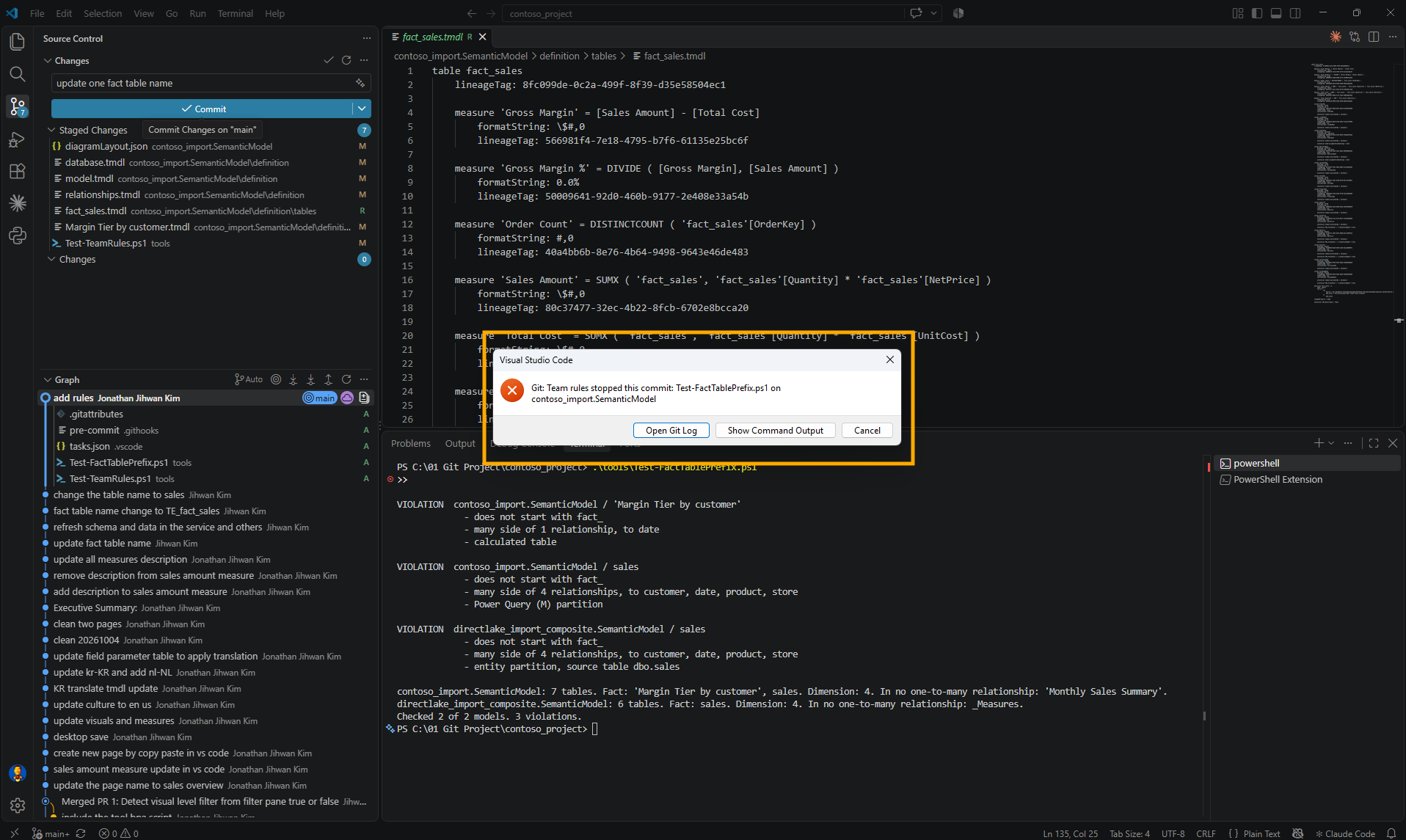1406x840 pixels.
Task: Click Show Command Output button
Action: tap(775, 431)
